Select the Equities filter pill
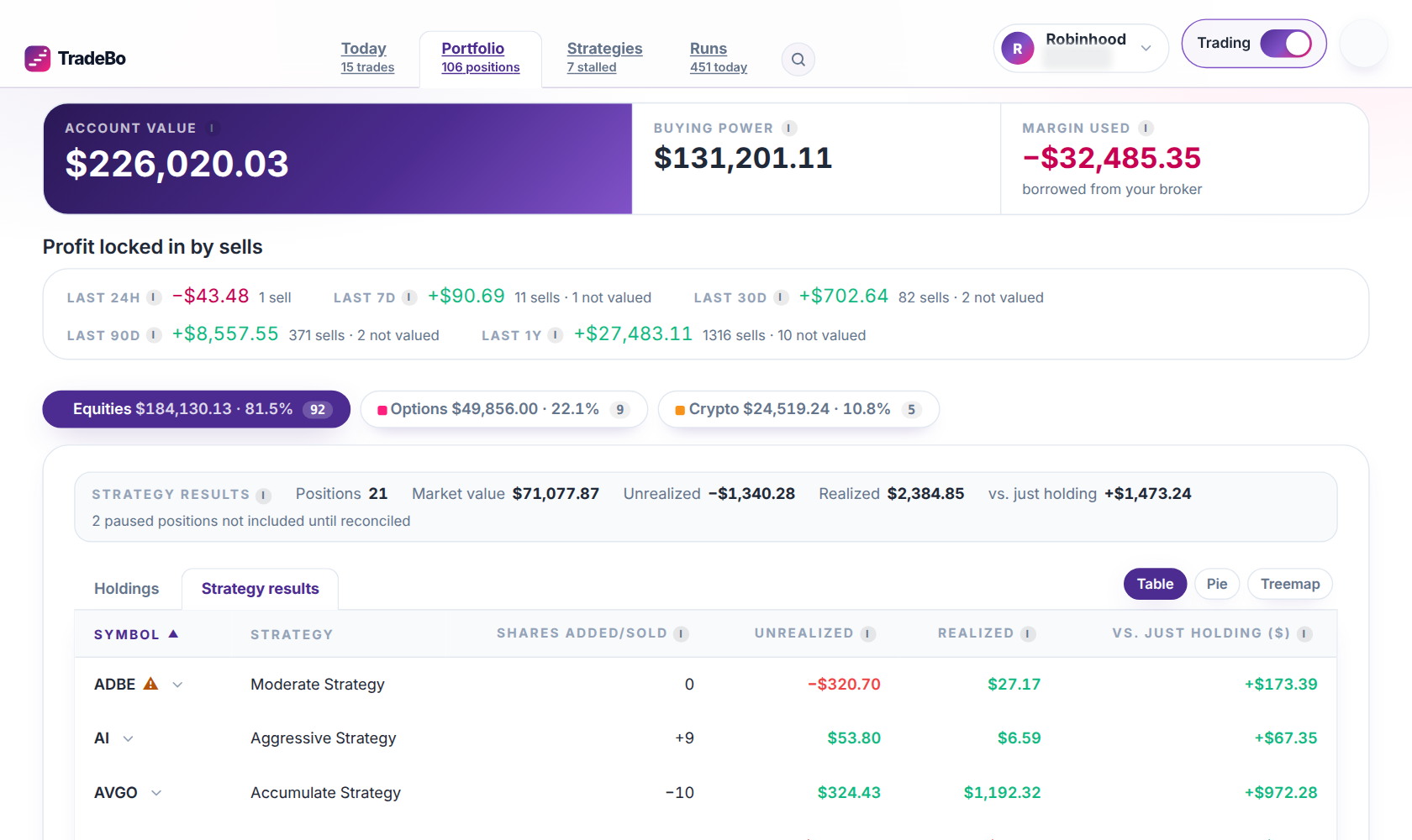Screen dimensions: 1412x840 tap(197, 409)
